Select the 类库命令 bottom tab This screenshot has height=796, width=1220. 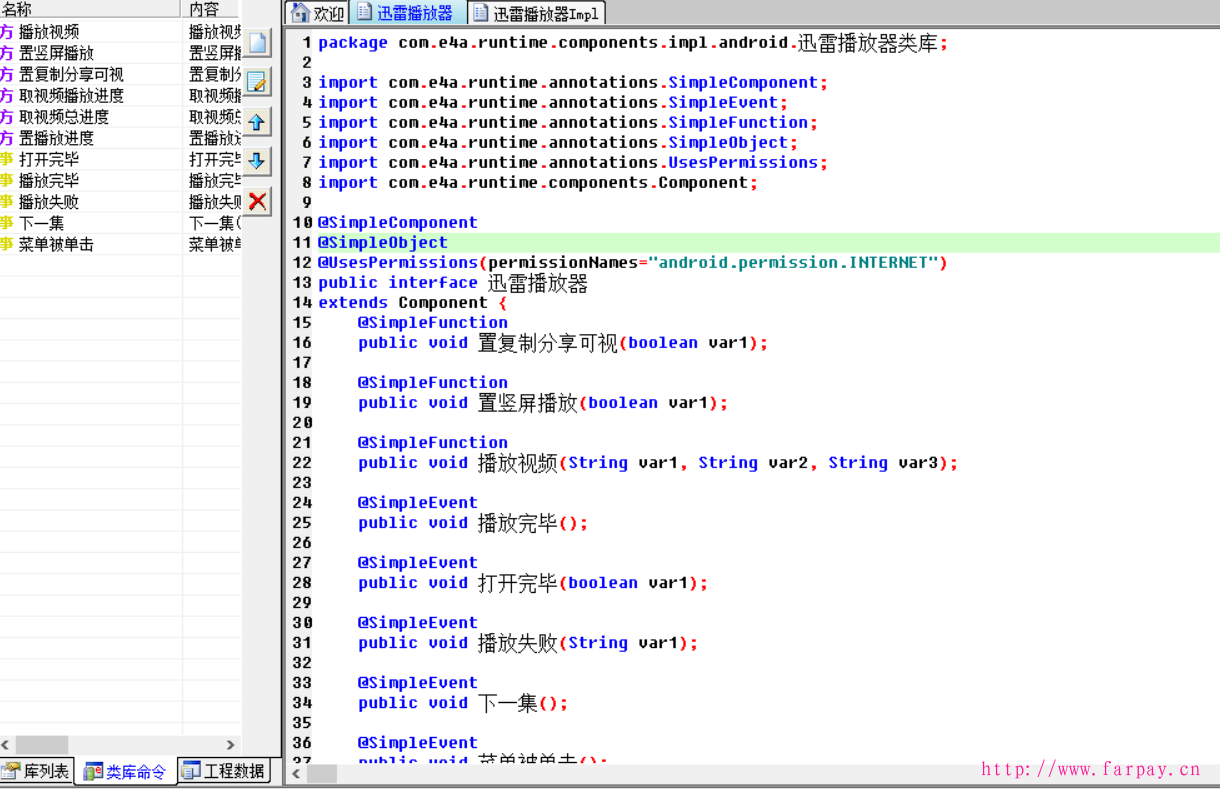(x=125, y=771)
